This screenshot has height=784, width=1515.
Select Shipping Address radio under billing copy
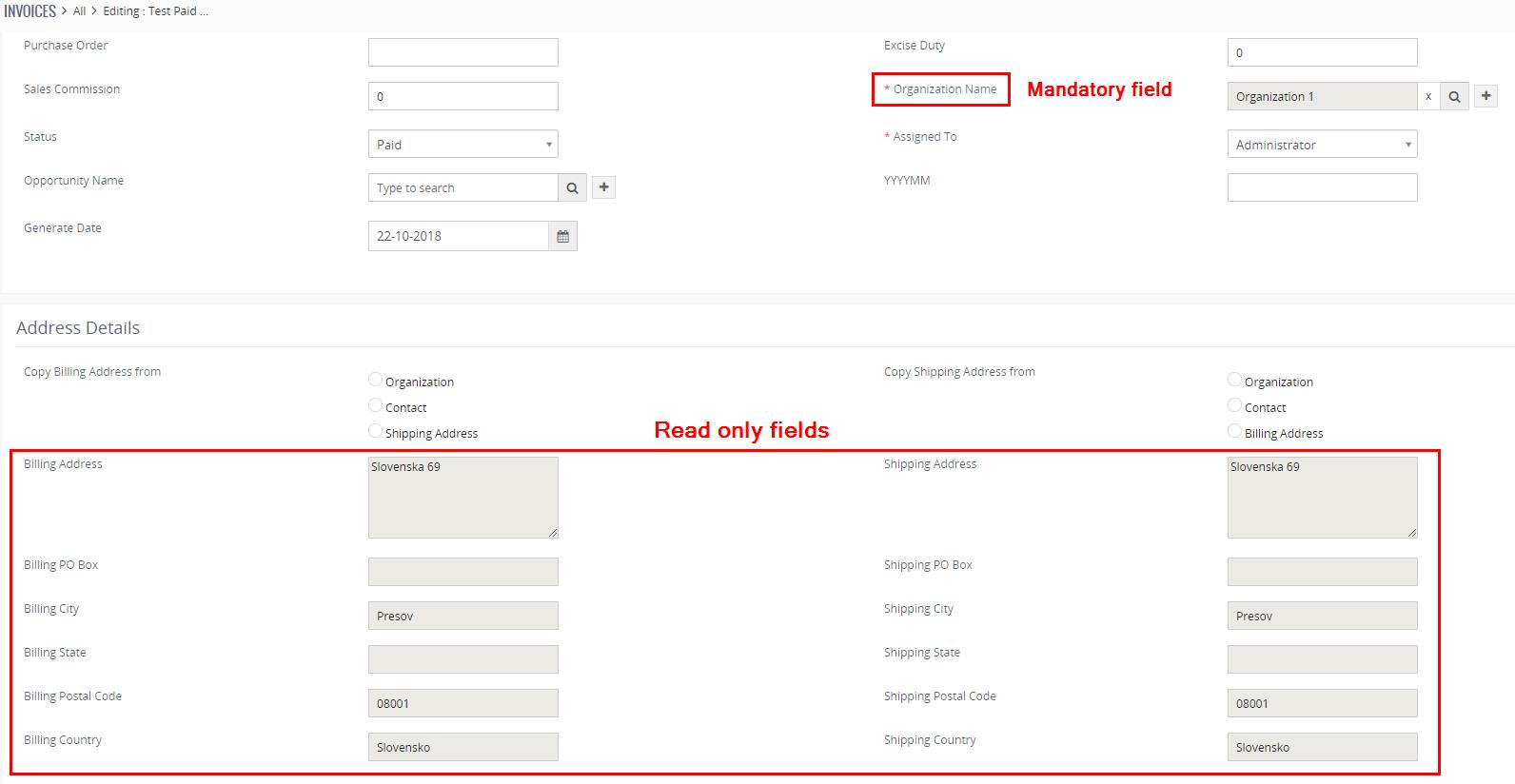(x=375, y=431)
